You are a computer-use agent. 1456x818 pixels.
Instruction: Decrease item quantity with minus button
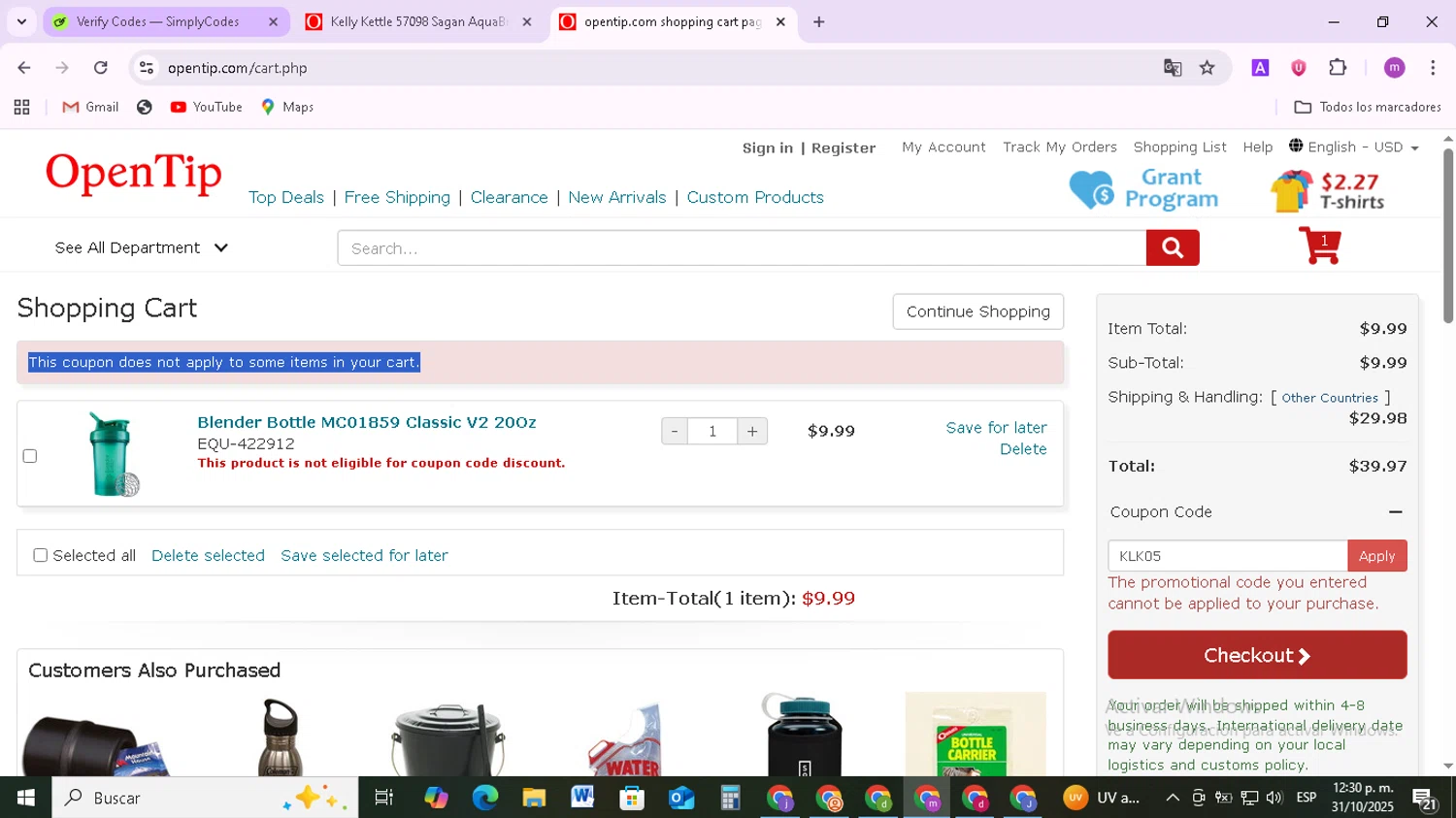675,431
